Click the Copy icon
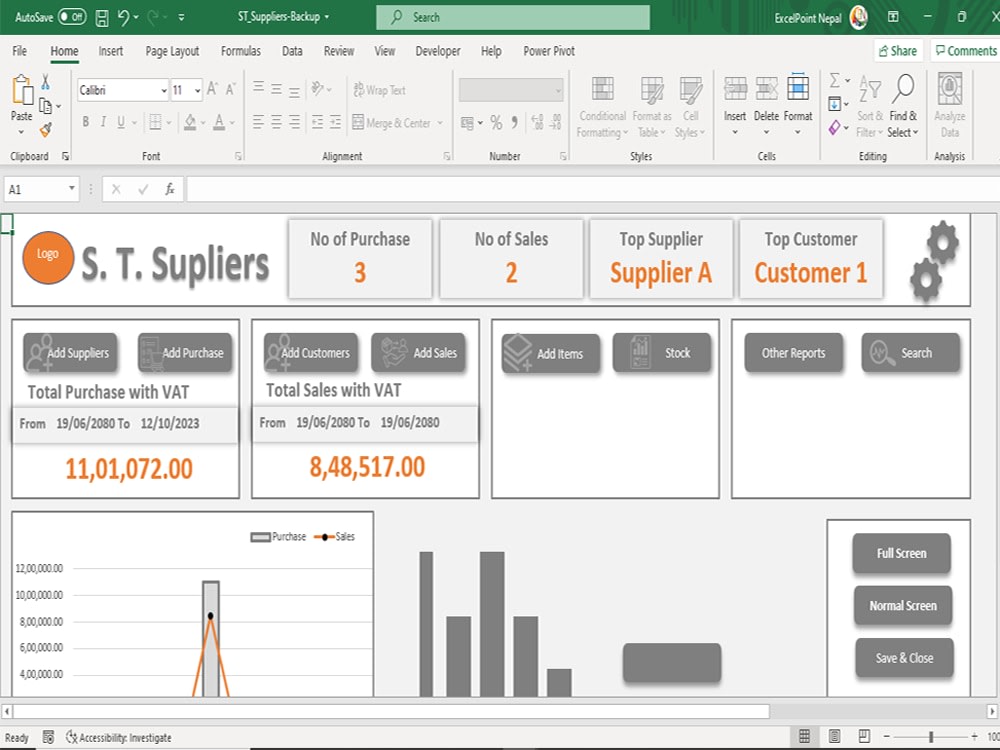Screen dimensions: 1000x750 [x=45, y=106]
